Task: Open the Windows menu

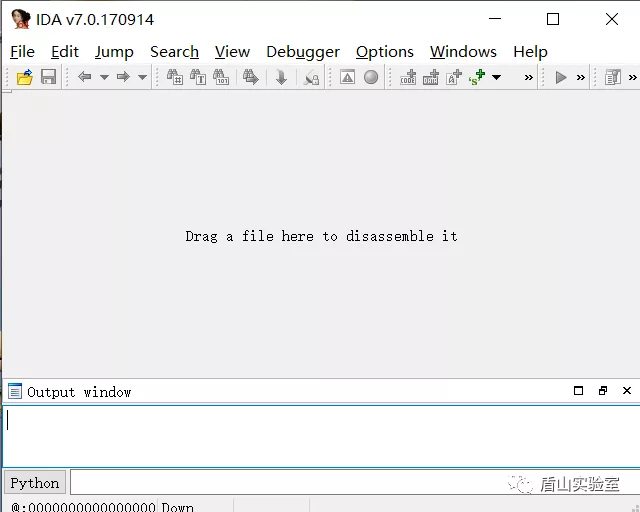Action: (x=463, y=52)
